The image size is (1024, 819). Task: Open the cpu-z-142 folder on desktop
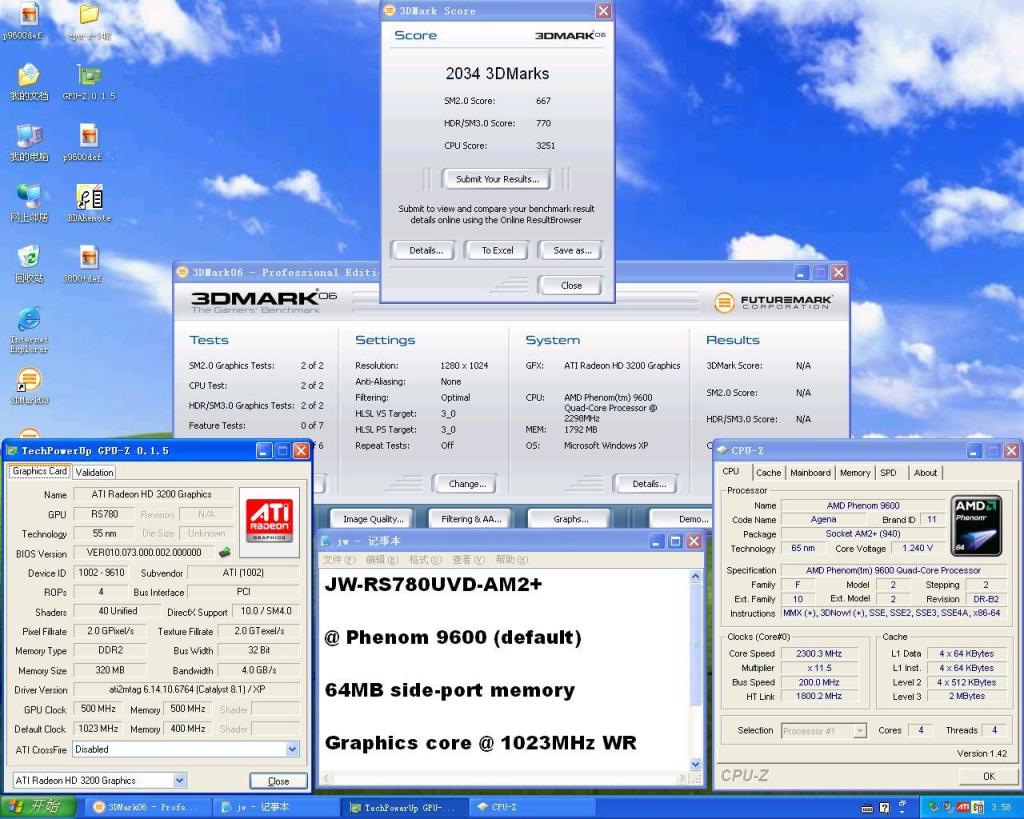coord(89,16)
